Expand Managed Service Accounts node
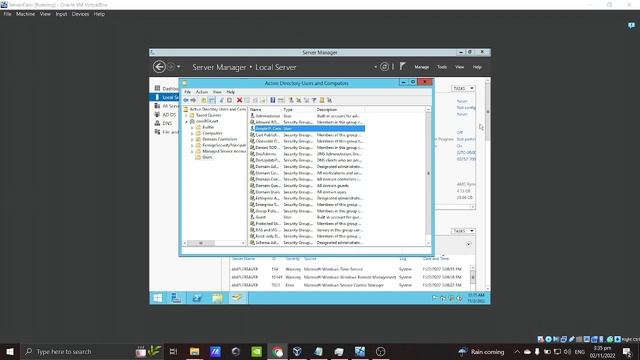 coord(192,151)
